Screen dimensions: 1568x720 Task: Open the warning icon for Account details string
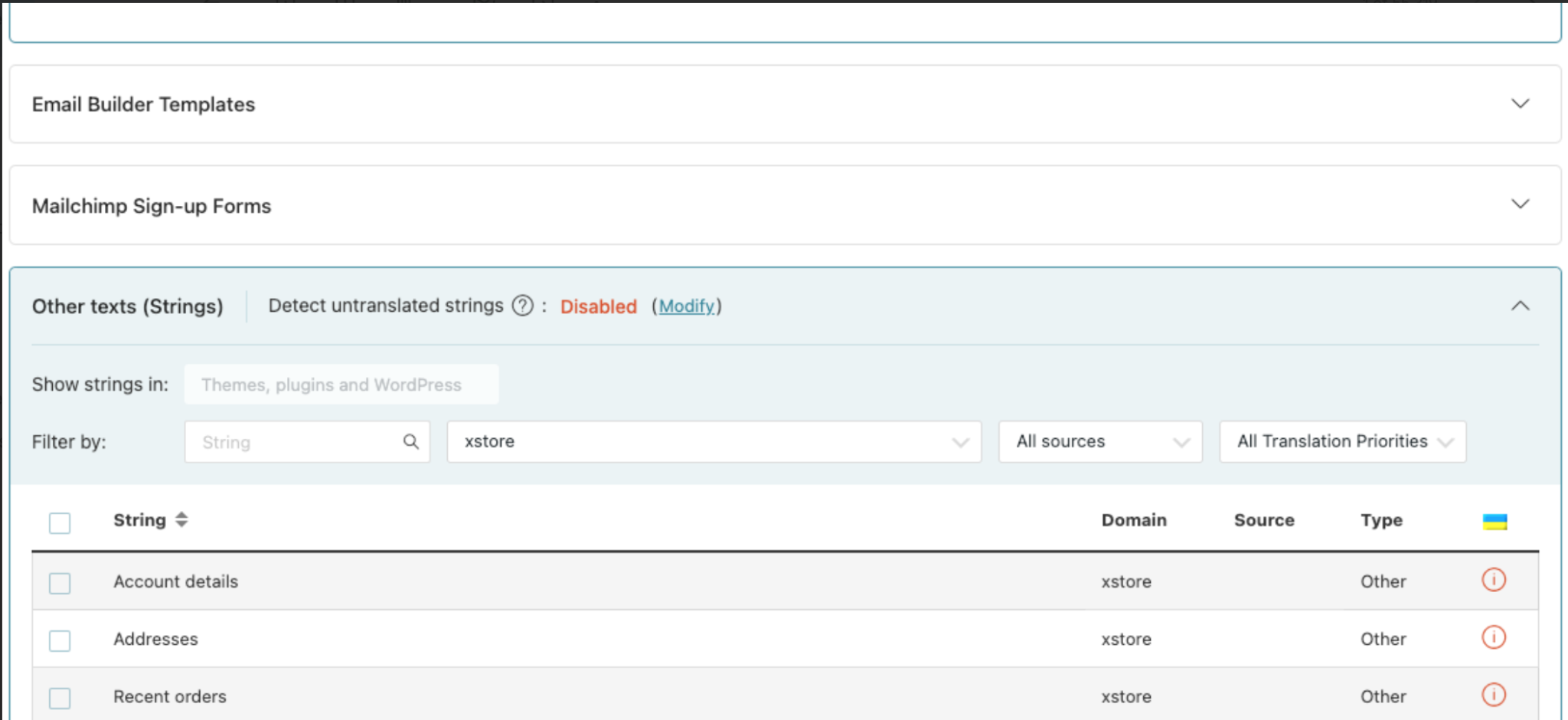tap(1493, 581)
